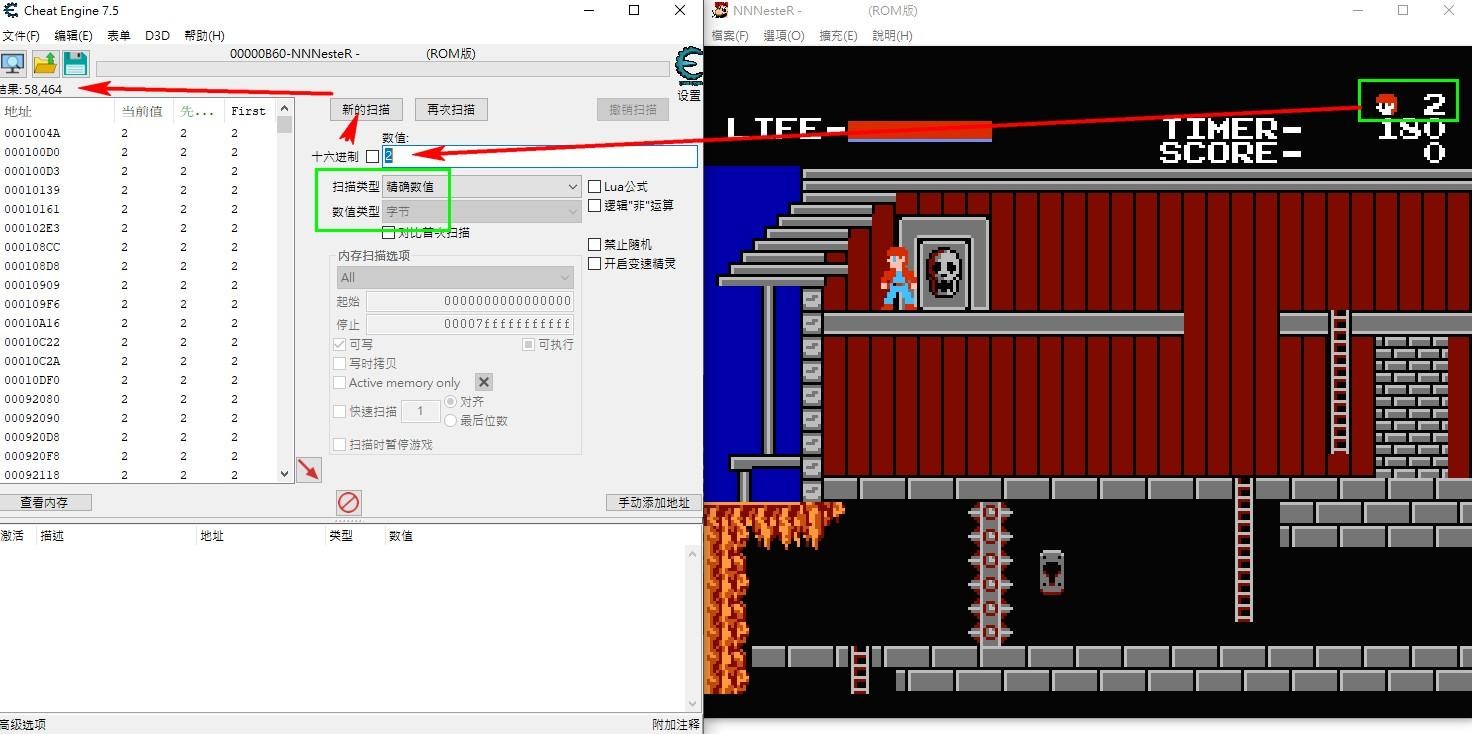The width and height of the screenshot is (1472, 734).
Task: Click 附加注释 at the bottom right
Action: point(676,725)
